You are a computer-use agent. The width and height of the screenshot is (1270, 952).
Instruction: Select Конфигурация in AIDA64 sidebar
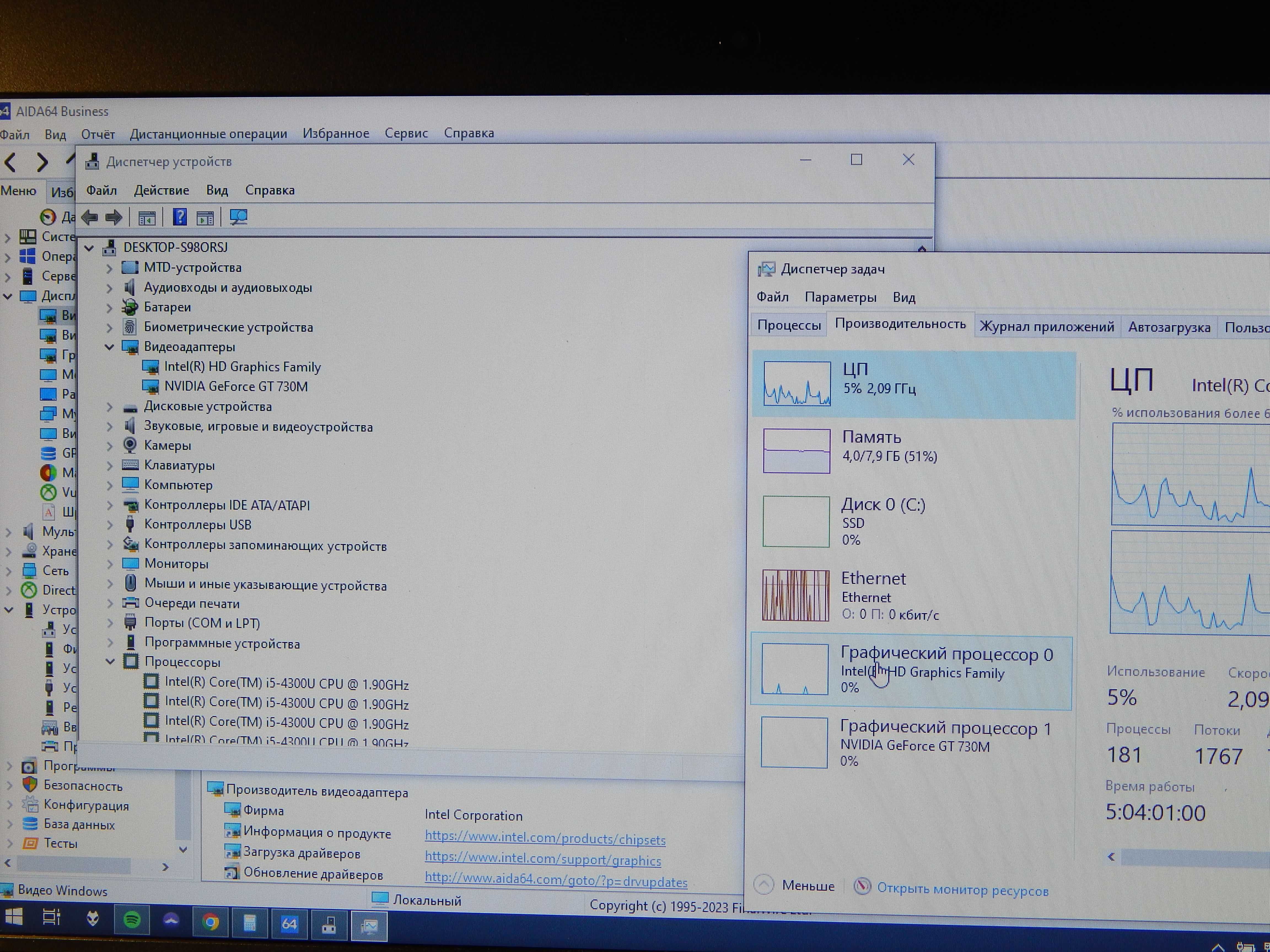[x=86, y=805]
